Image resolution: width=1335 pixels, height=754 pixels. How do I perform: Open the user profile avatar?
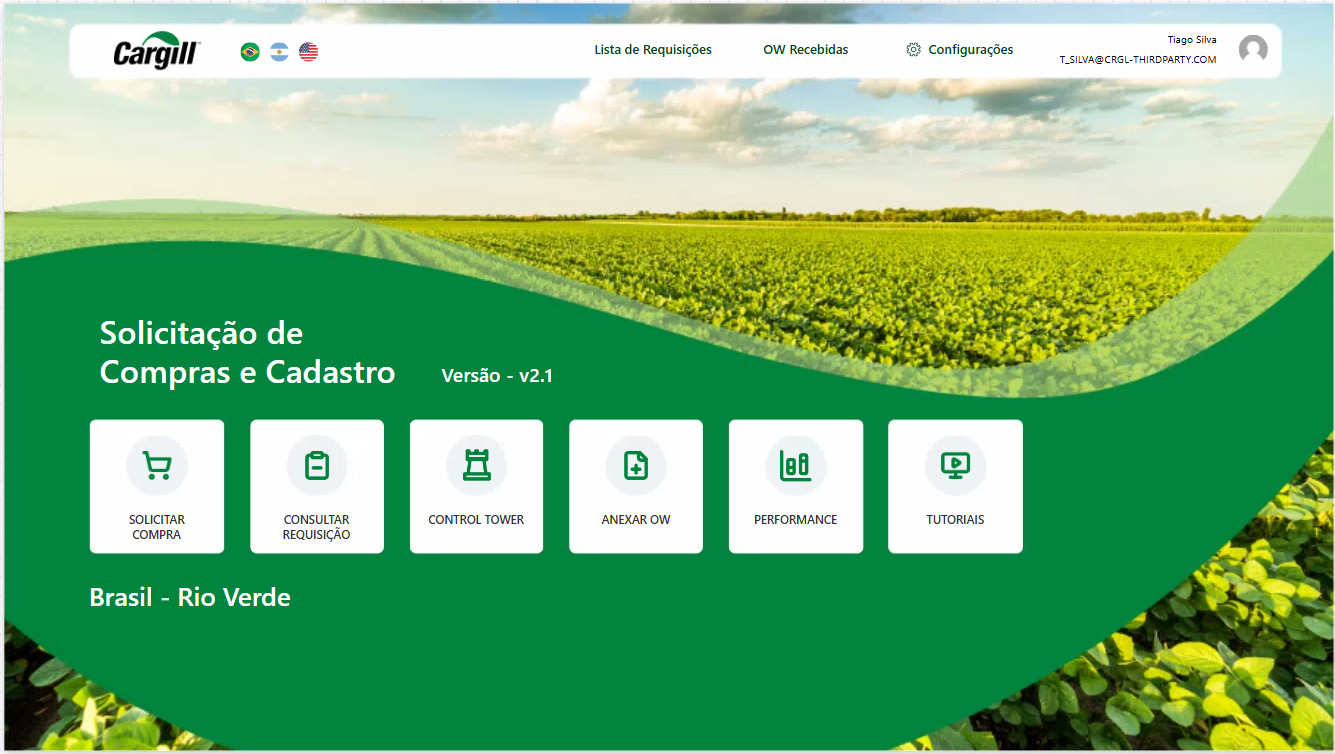pyautogui.click(x=1253, y=50)
